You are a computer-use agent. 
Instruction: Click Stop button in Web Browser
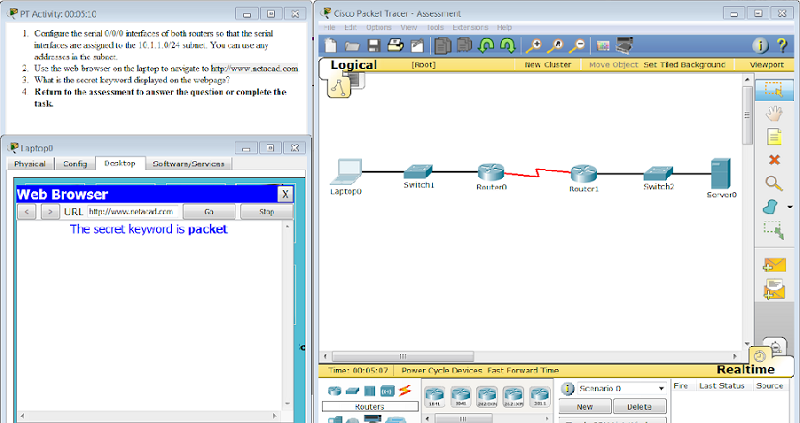tap(266, 212)
